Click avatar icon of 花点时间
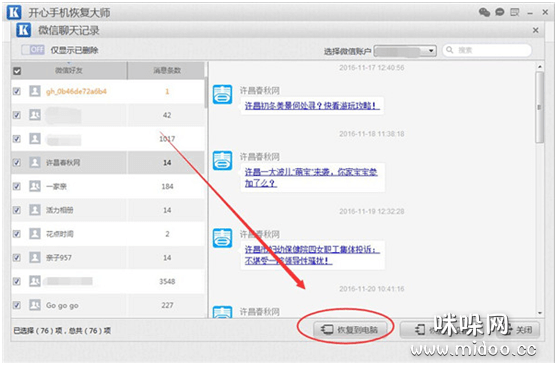557x365 pixels. coord(35,234)
